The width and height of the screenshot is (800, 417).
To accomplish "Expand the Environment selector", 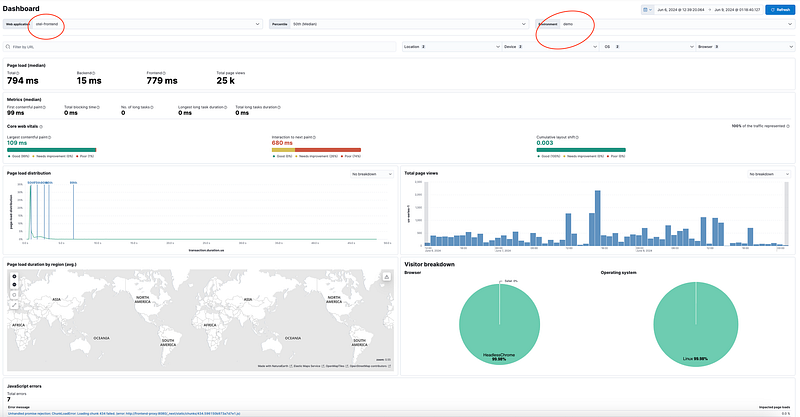I will 665,24.
